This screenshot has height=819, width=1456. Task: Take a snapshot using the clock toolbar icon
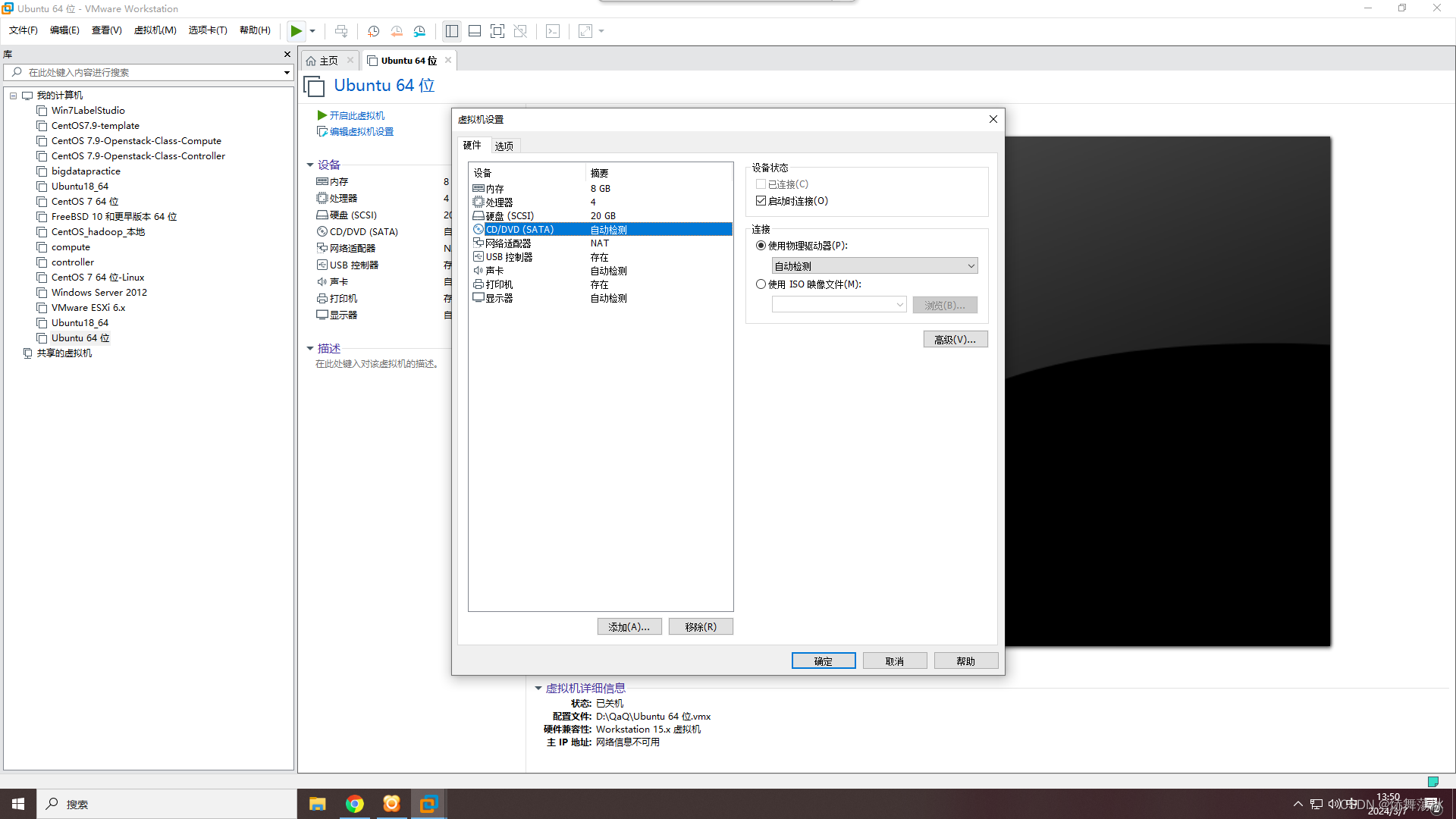373,31
